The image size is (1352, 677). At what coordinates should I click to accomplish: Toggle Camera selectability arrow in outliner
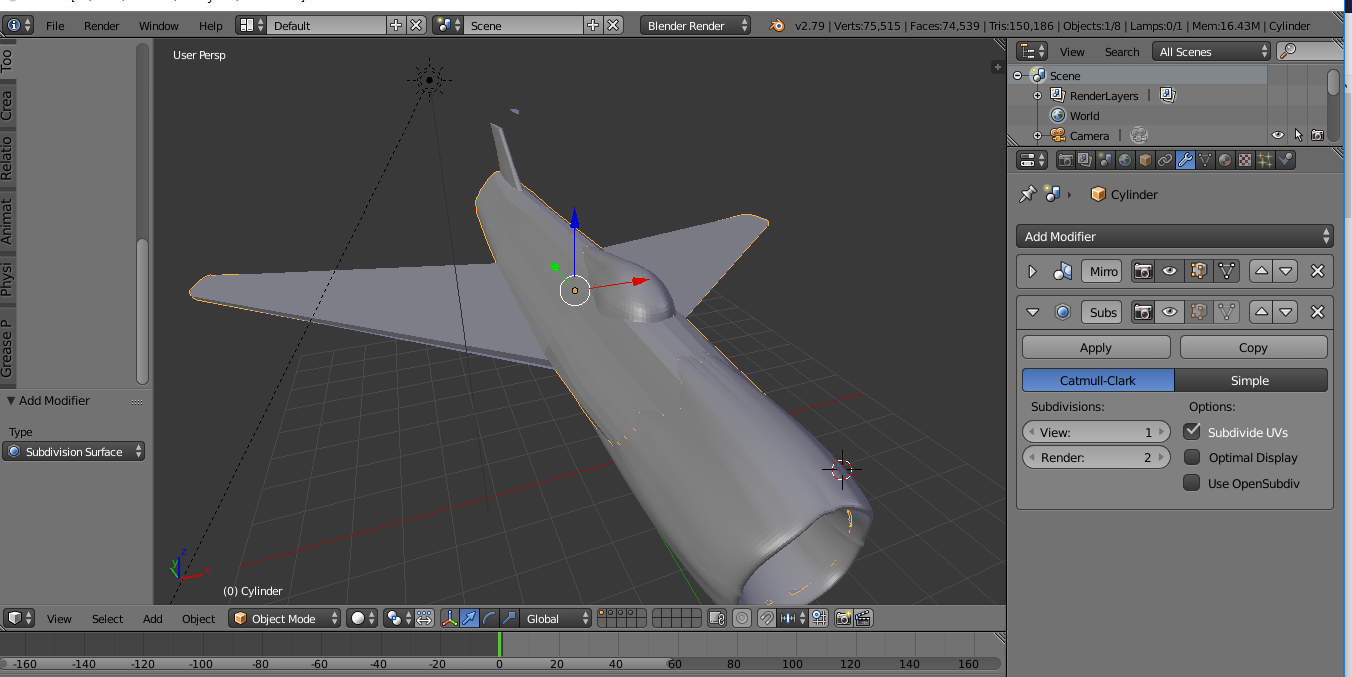tap(1298, 135)
